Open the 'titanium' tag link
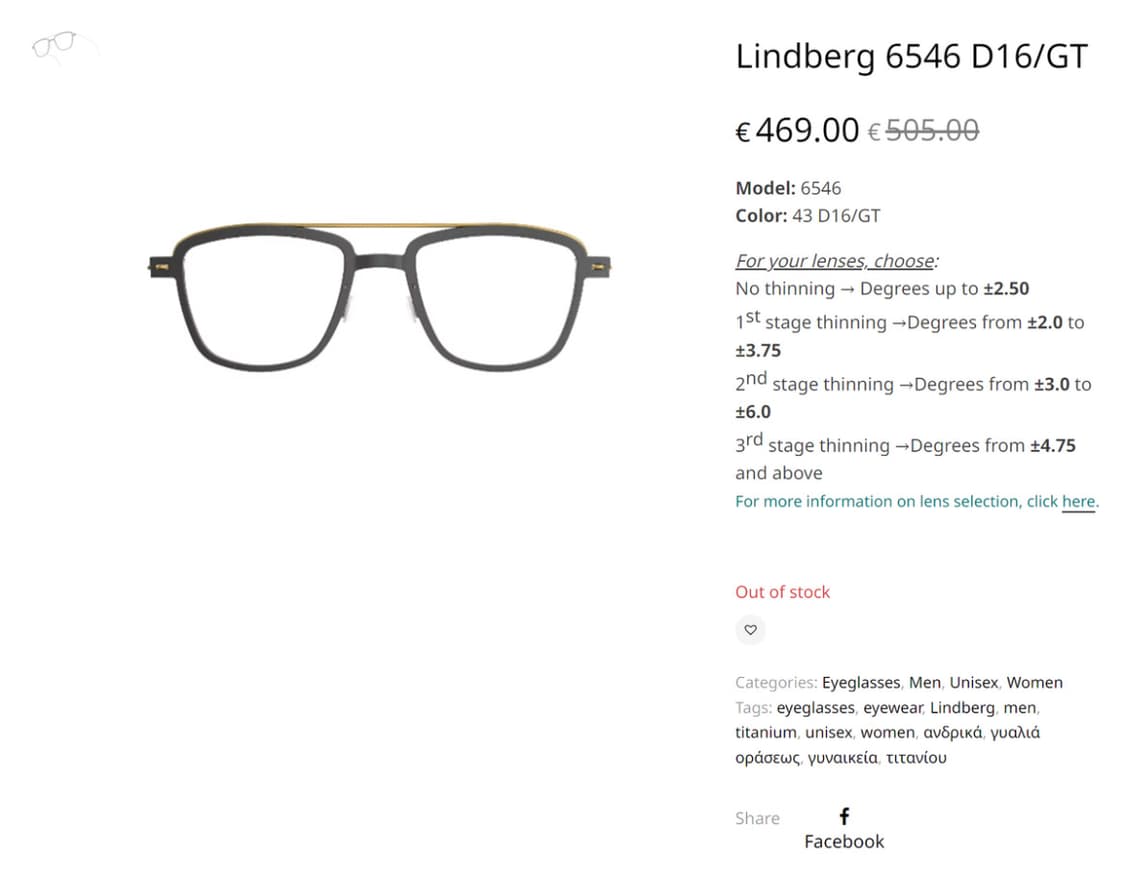The width and height of the screenshot is (1125, 883). [766, 732]
